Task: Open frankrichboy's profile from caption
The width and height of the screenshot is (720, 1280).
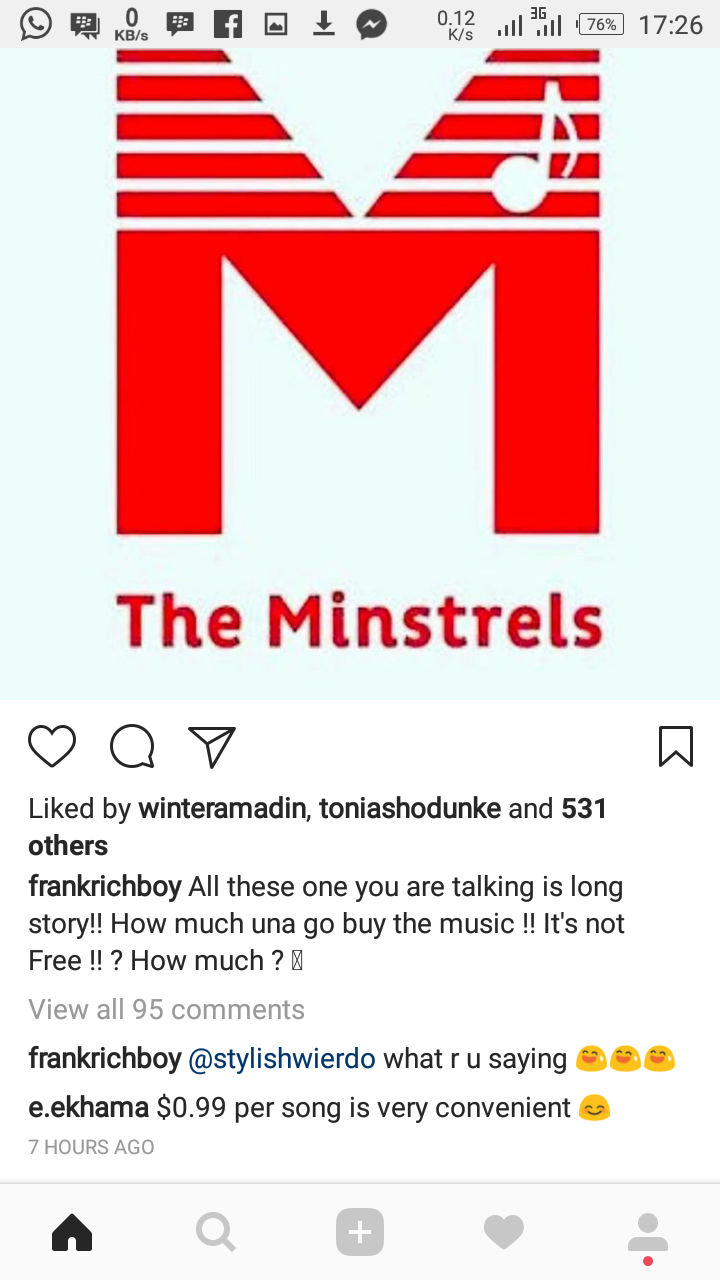Action: [x=105, y=887]
